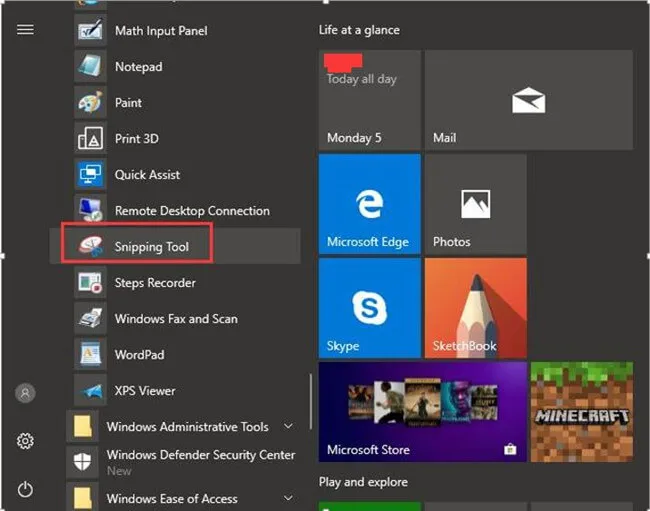The height and width of the screenshot is (511, 650).
Task: Launch Quick Assist
Action: (x=147, y=175)
